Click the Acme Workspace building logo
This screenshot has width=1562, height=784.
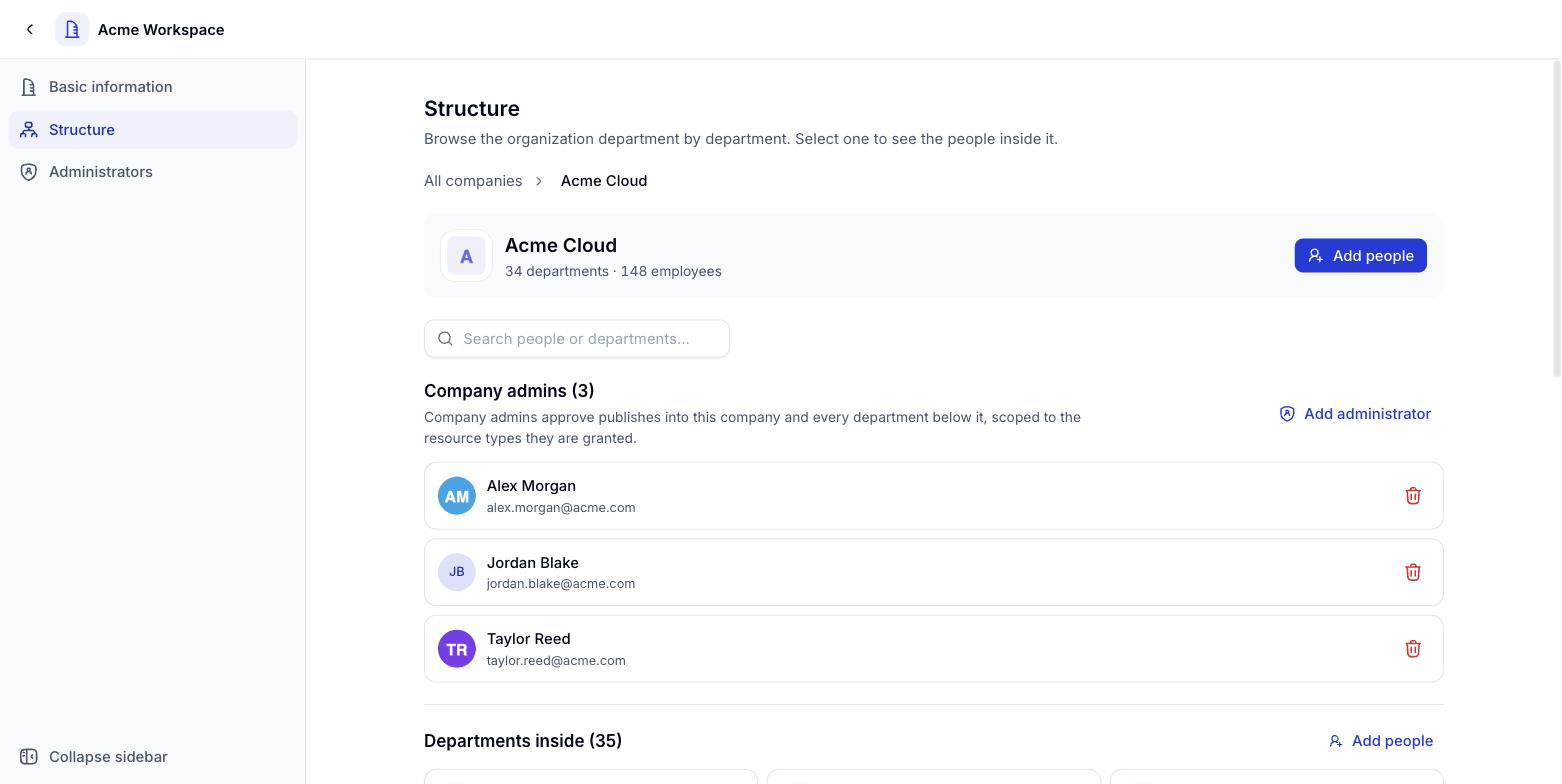point(72,29)
